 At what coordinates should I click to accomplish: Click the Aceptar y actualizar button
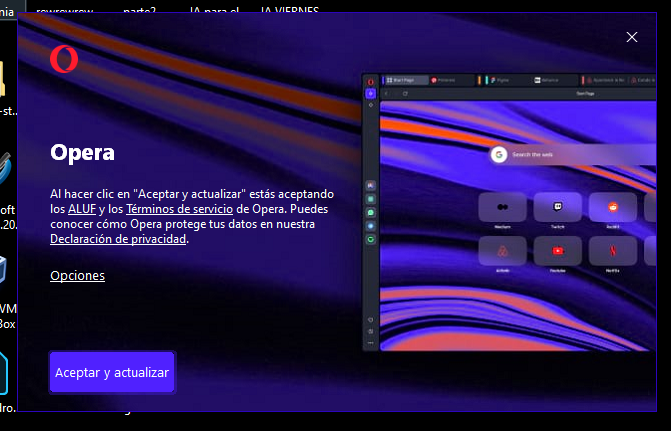point(112,372)
